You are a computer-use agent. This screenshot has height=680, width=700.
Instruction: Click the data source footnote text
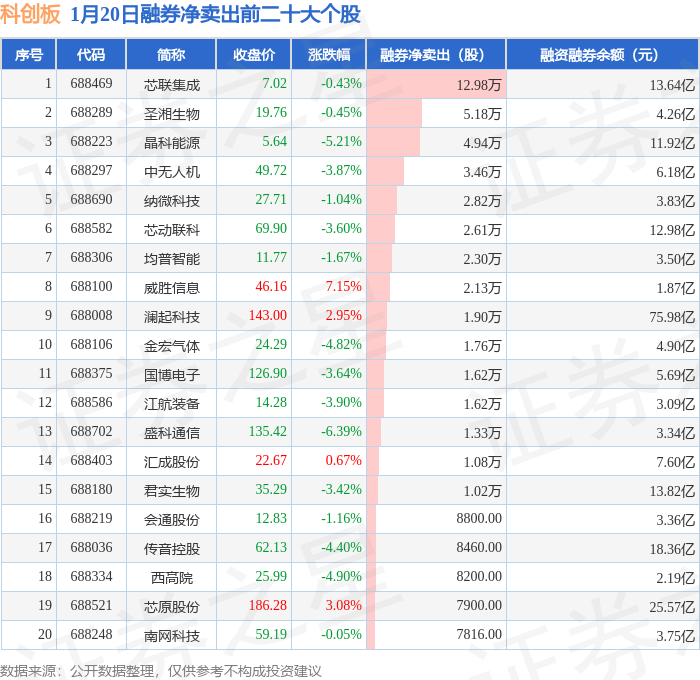tap(161, 671)
